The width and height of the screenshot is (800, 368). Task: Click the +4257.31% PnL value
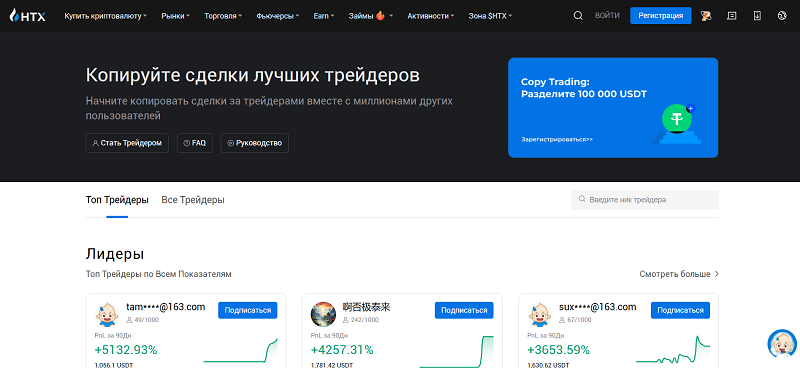click(342, 350)
